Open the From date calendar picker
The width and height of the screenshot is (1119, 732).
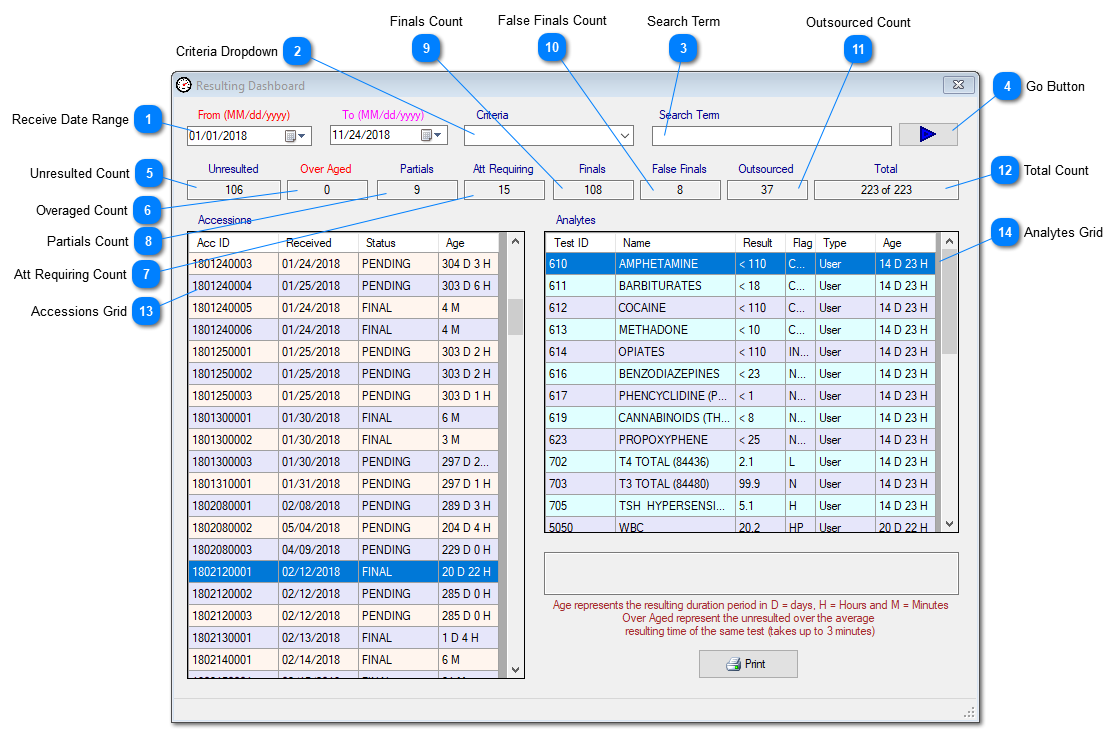pyautogui.click(x=300, y=135)
